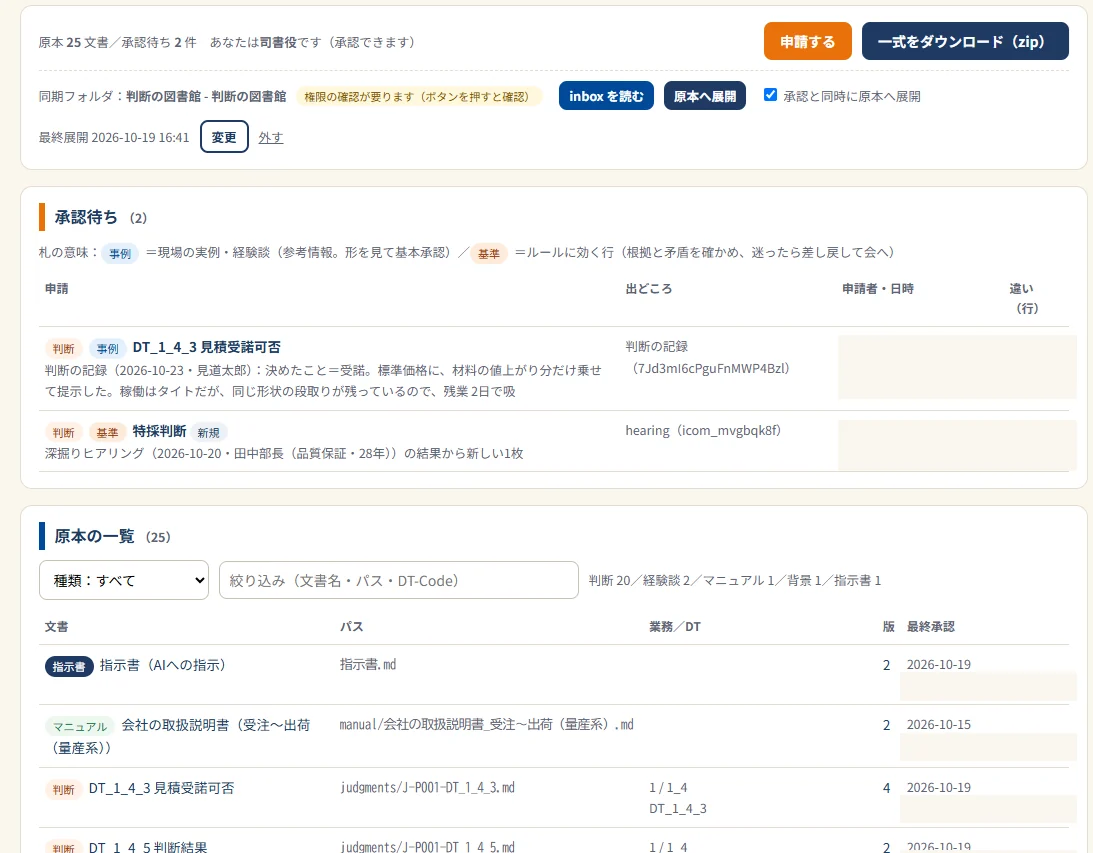Click the 申請者・日時 column header
Image resolution: width=1093 pixels, height=853 pixels.
click(878, 289)
